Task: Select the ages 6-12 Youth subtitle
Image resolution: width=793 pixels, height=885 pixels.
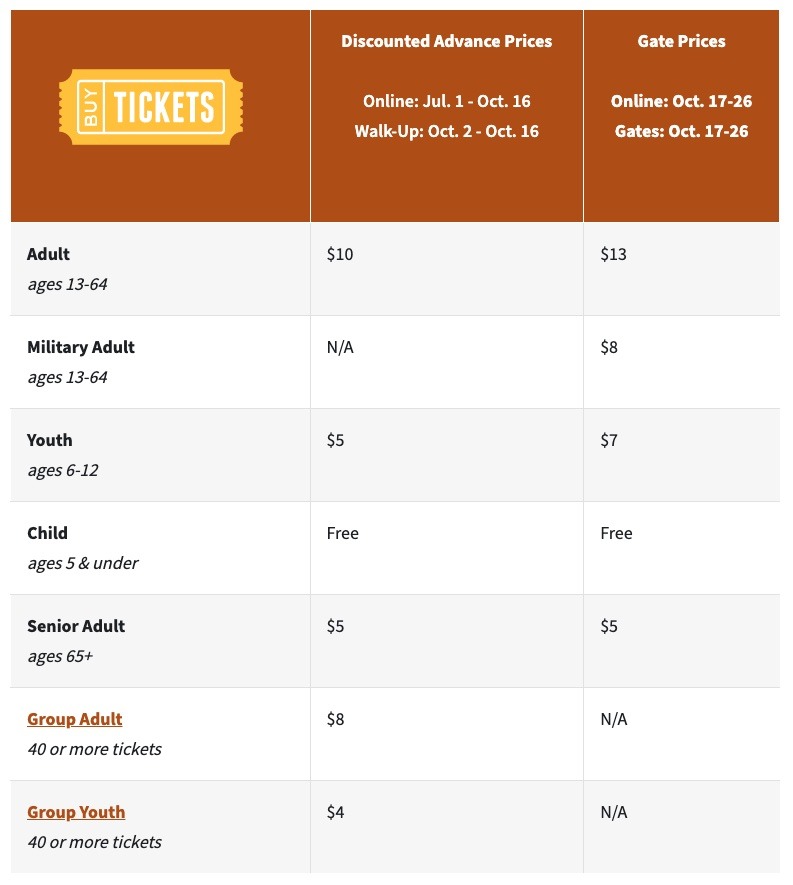Action: click(x=63, y=470)
